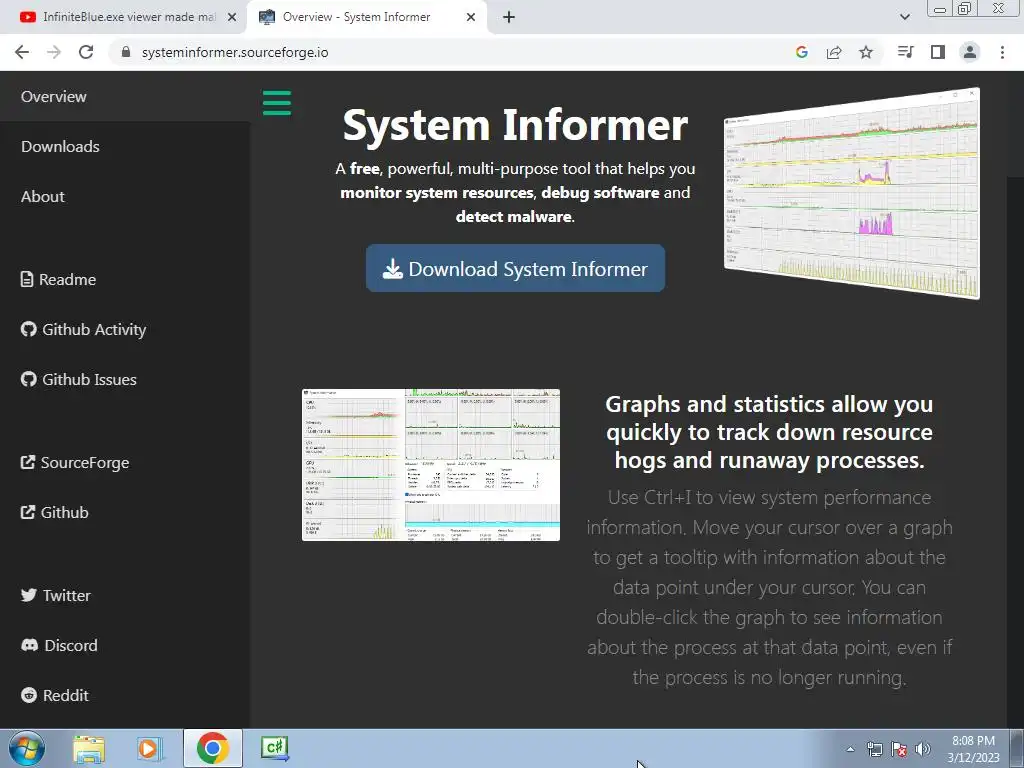
Task: Open the C# application taskbar icon
Action: (275, 748)
